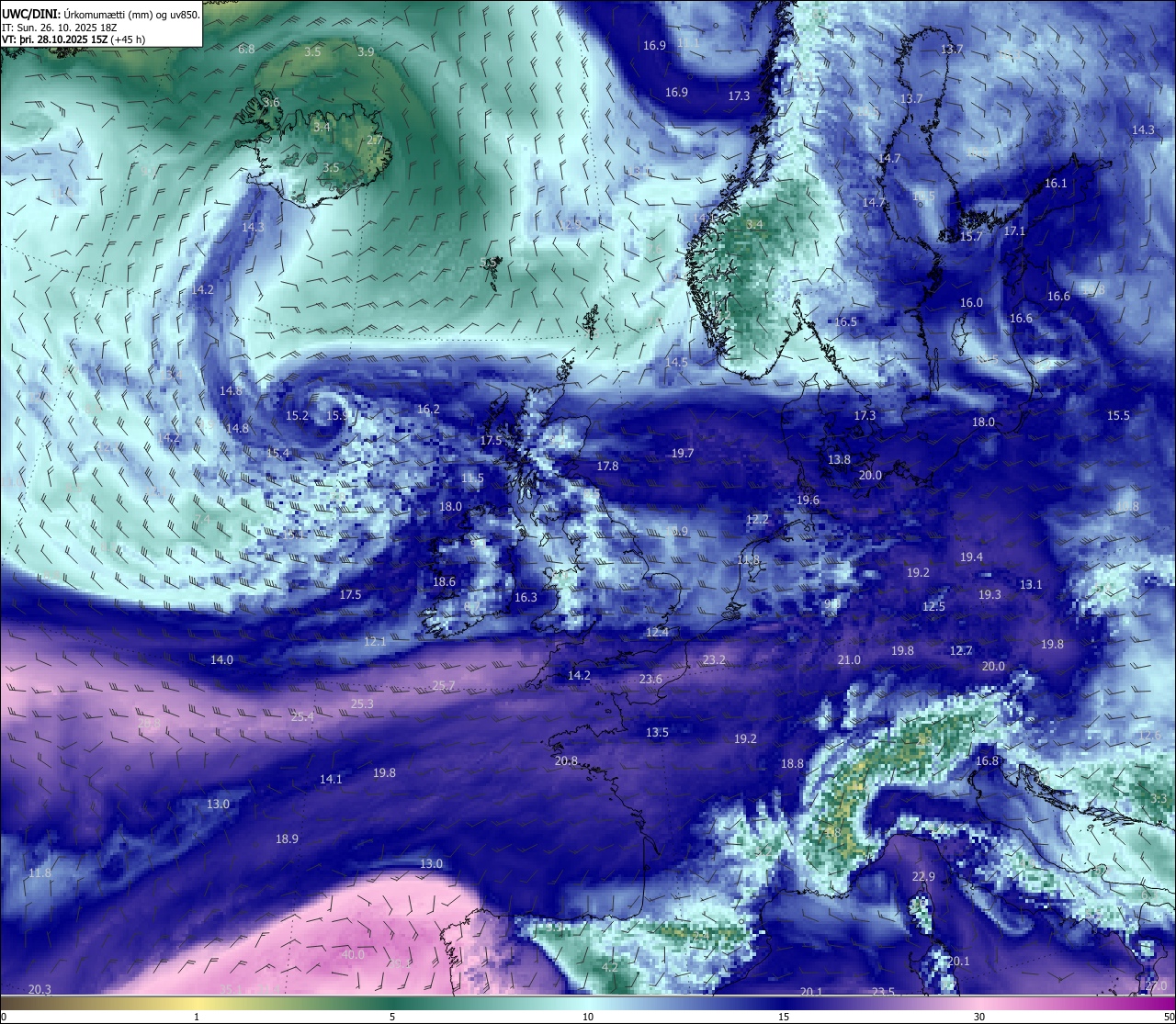Click the 25.7 map value
1176x1024 pixels.
click(x=444, y=686)
